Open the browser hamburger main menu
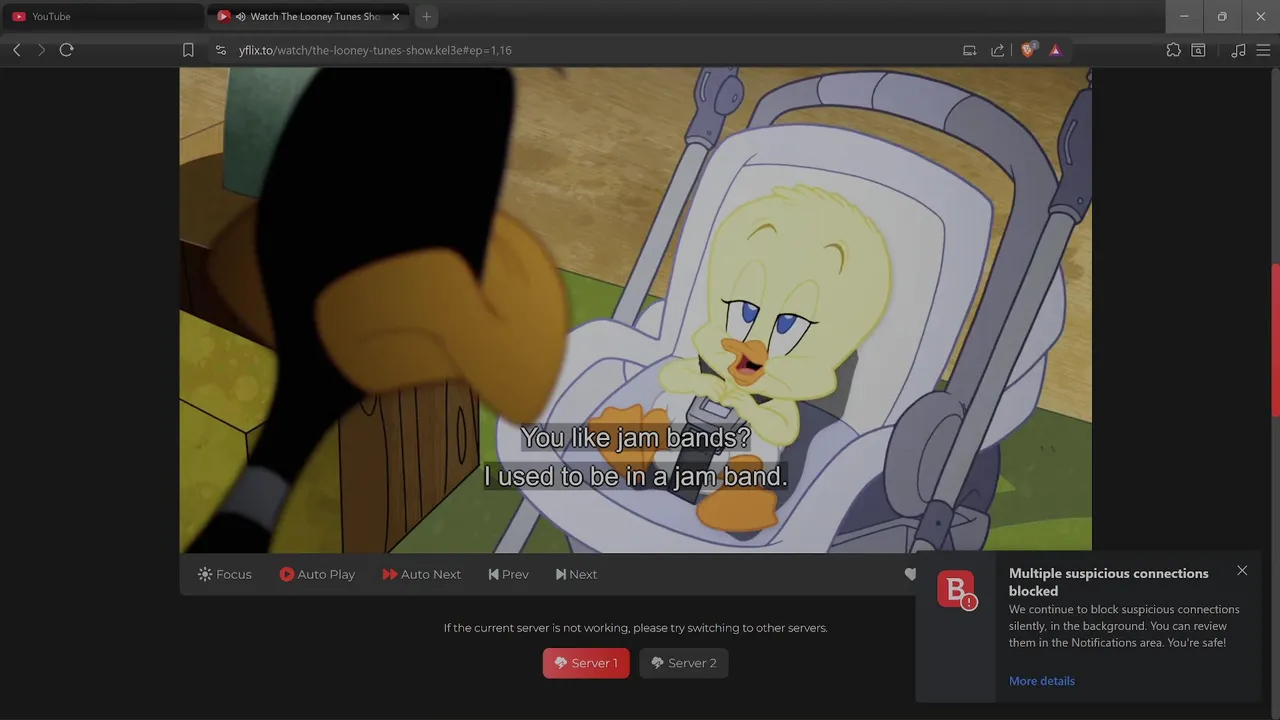 click(1263, 50)
